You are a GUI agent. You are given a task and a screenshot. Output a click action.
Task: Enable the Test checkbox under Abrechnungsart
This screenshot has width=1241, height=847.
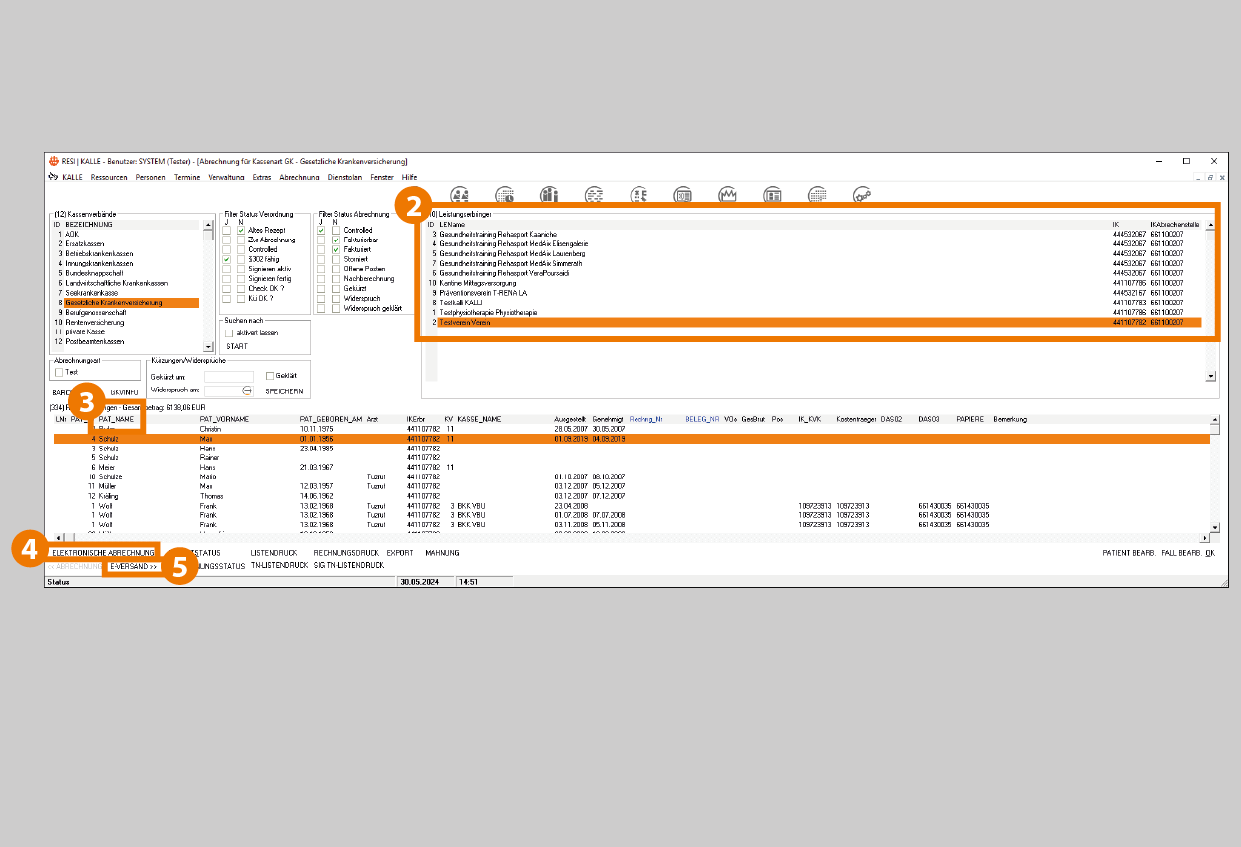pyautogui.click(x=59, y=372)
